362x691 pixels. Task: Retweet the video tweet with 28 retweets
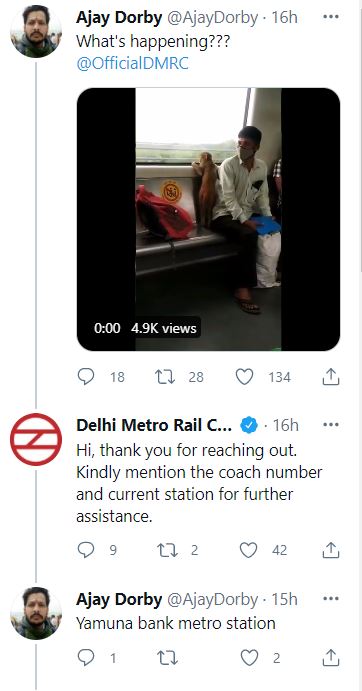coord(166,377)
